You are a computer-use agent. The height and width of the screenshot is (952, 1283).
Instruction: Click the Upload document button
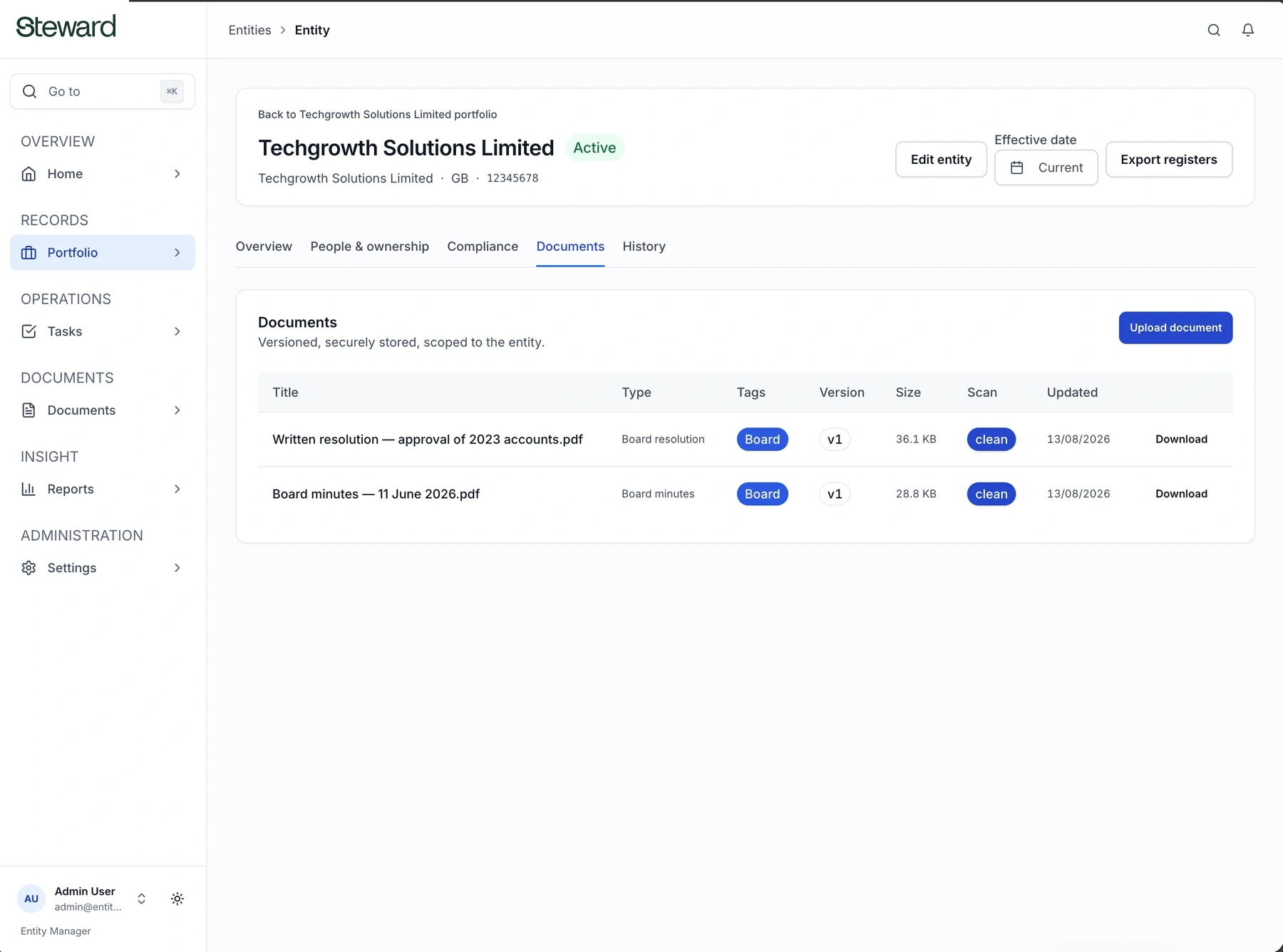pyautogui.click(x=1175, y=328)
